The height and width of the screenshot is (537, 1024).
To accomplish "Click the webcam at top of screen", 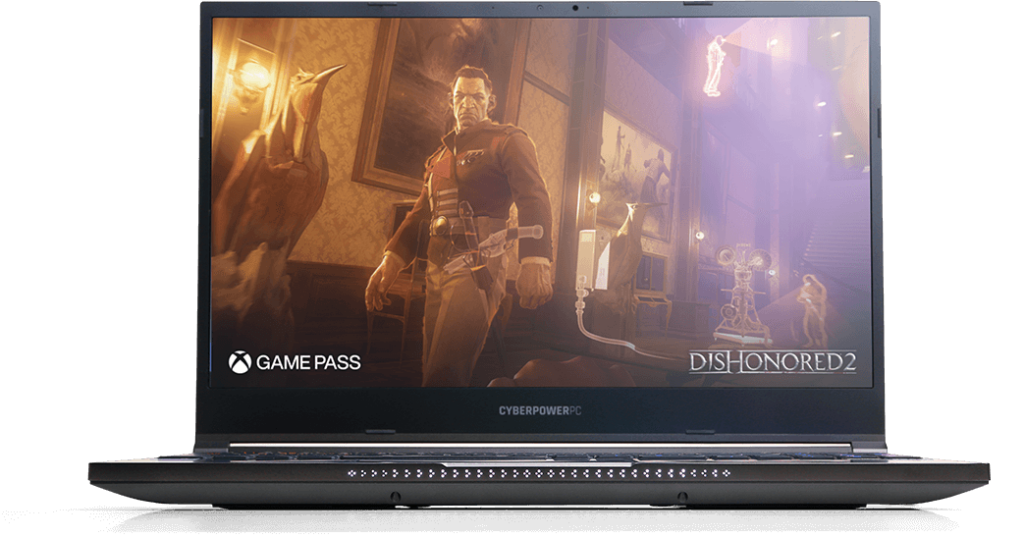I will tap(574, 9).
